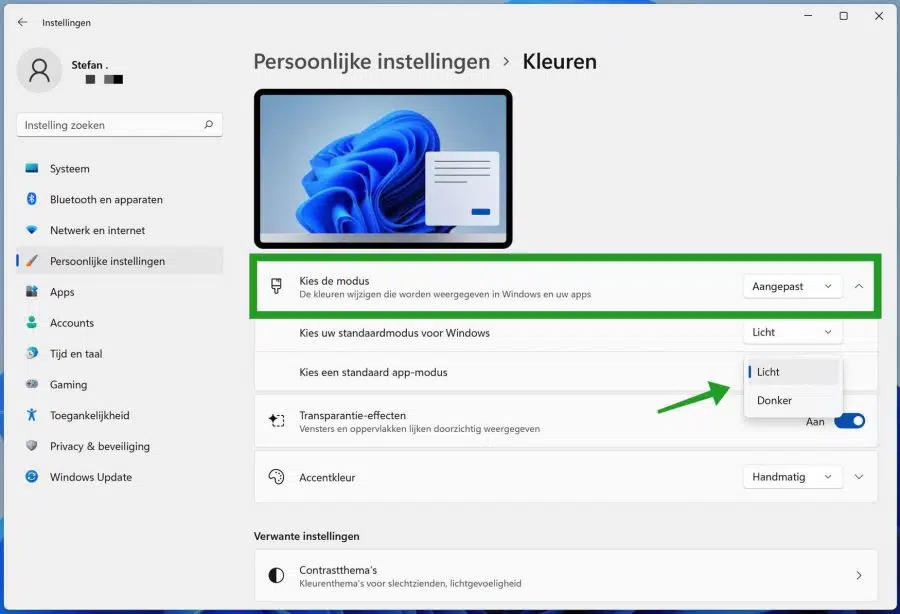The width and height of the screenshot is (900, 614).
Task: Open Gaming settings
Action: coord(119,384)
